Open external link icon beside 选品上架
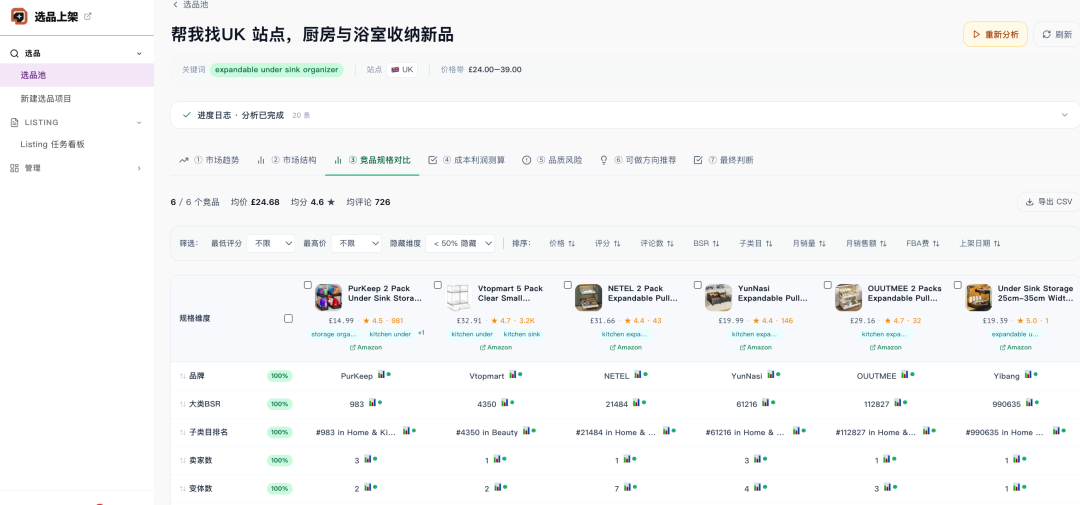 [x=87, y=17]
